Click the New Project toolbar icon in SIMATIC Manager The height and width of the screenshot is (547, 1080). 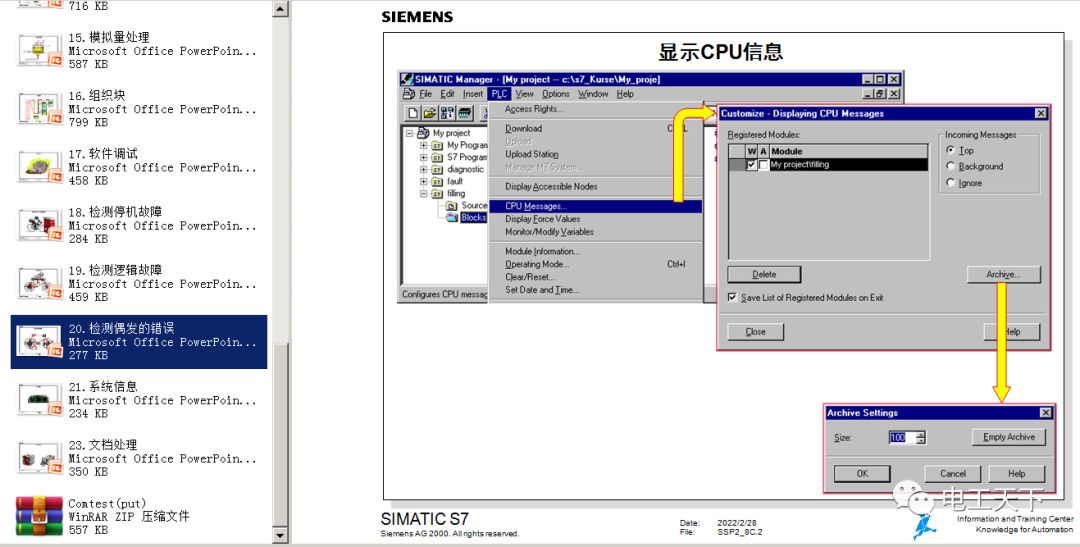412,113
